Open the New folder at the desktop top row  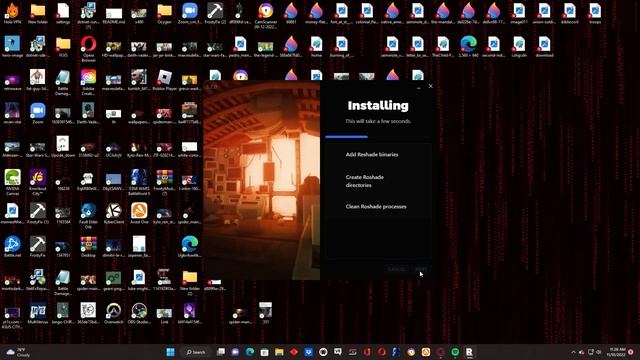point(38,13)
